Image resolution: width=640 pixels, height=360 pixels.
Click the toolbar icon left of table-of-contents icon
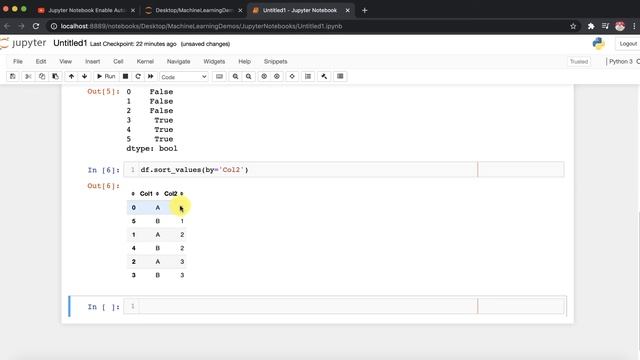pos(292,76)
